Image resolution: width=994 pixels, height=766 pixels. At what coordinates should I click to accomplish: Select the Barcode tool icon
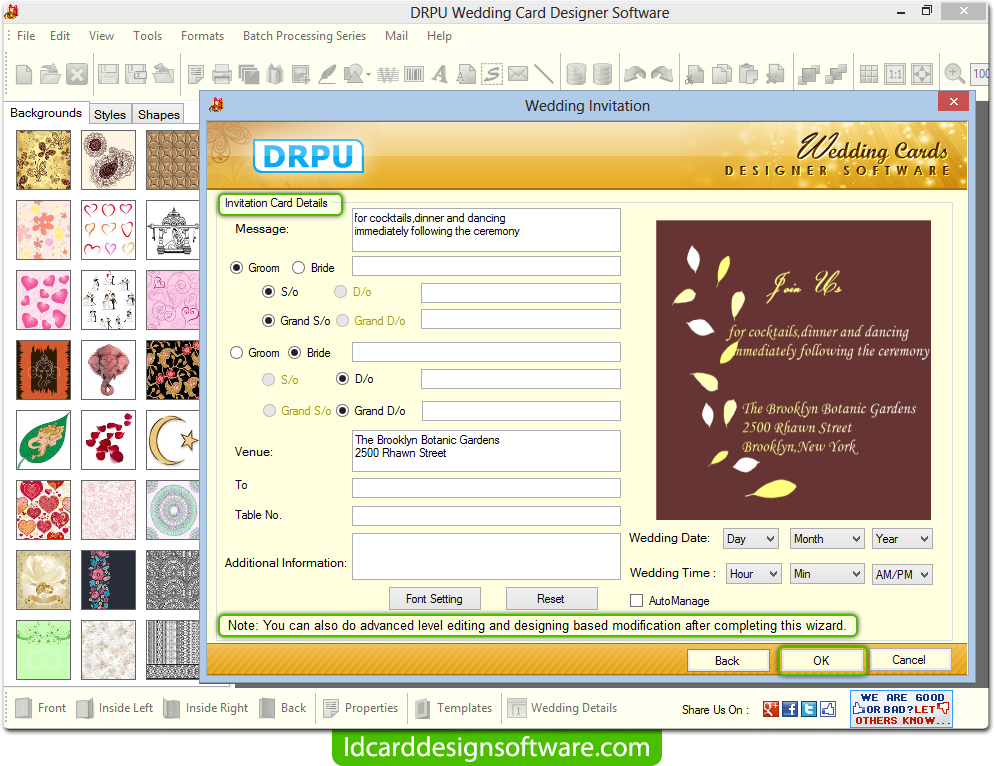(x=414, y=74)
